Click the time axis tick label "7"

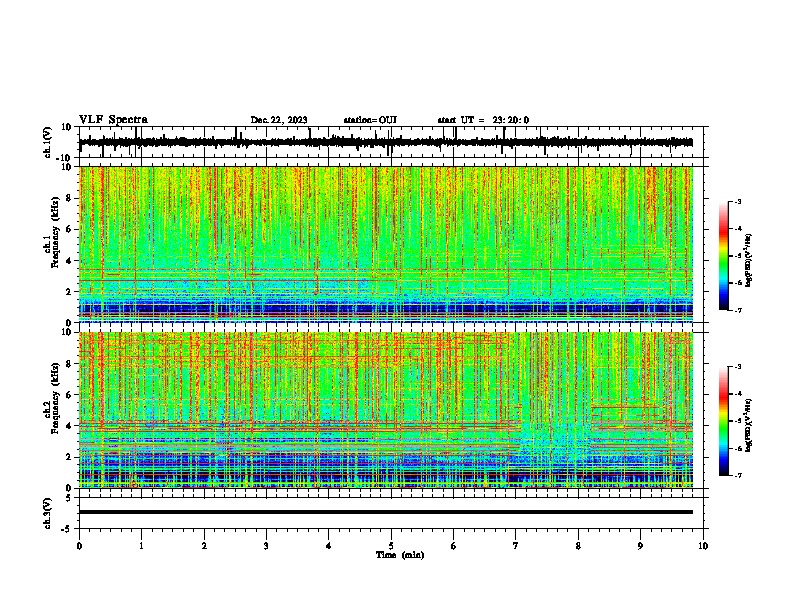click(x=516, y=546)
